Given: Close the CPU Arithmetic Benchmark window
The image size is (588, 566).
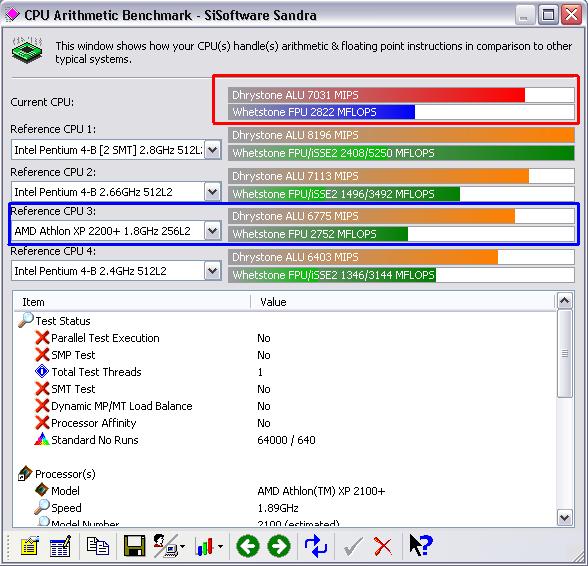Looking at the screenshot, I should tap(571, 15).
